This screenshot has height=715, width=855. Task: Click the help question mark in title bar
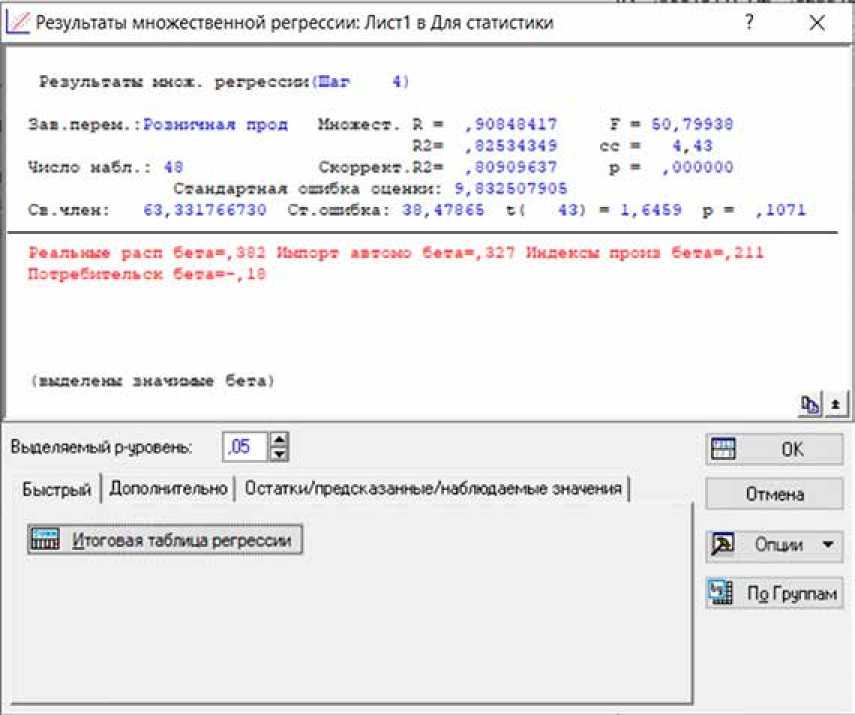(750, 22)
